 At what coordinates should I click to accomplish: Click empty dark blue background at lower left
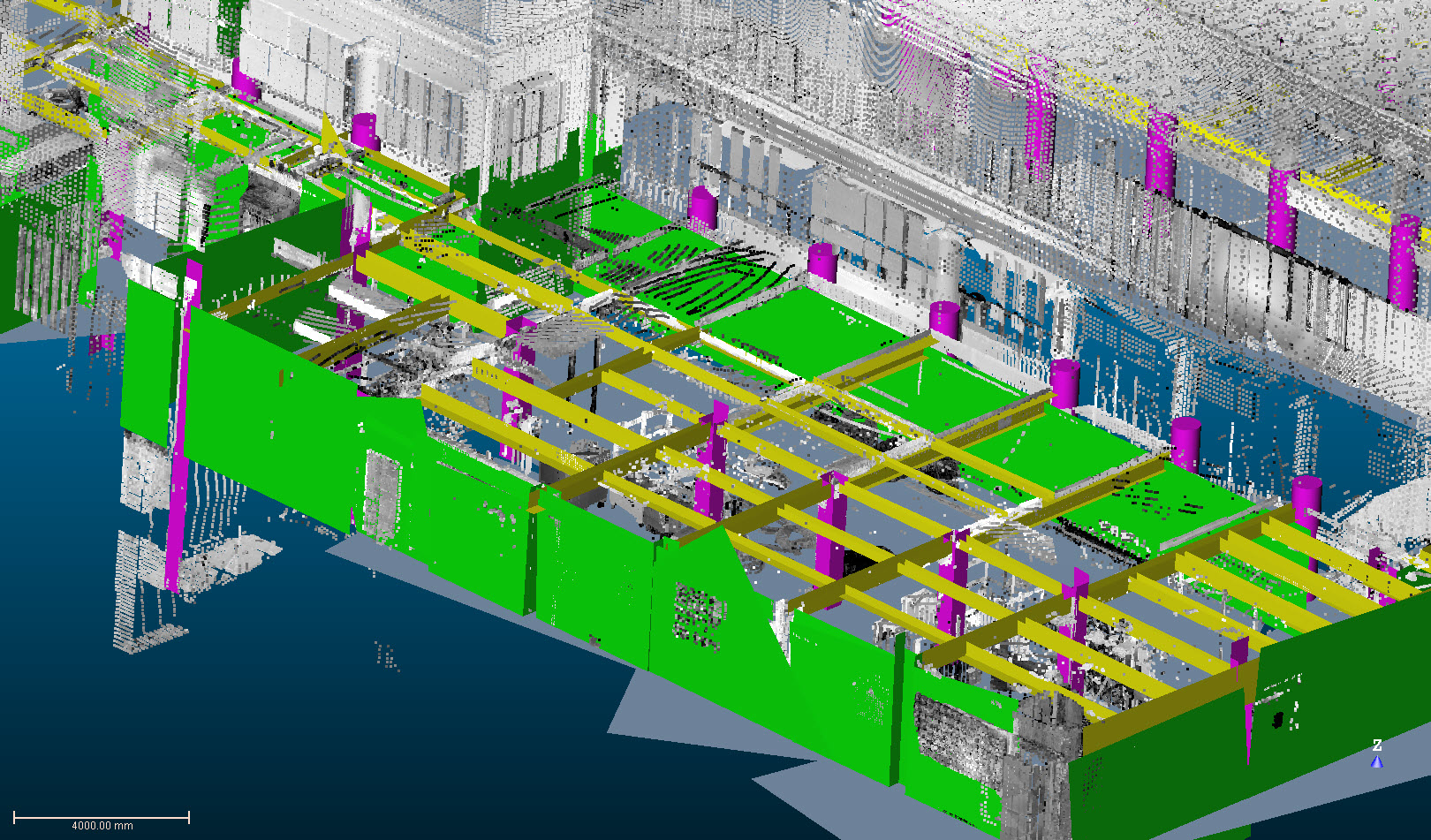pos(177,724)
